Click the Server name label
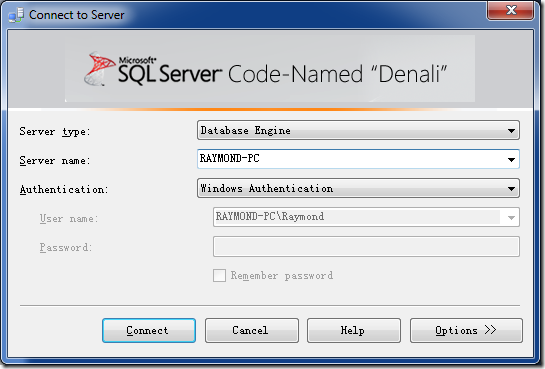 point(55,161)
